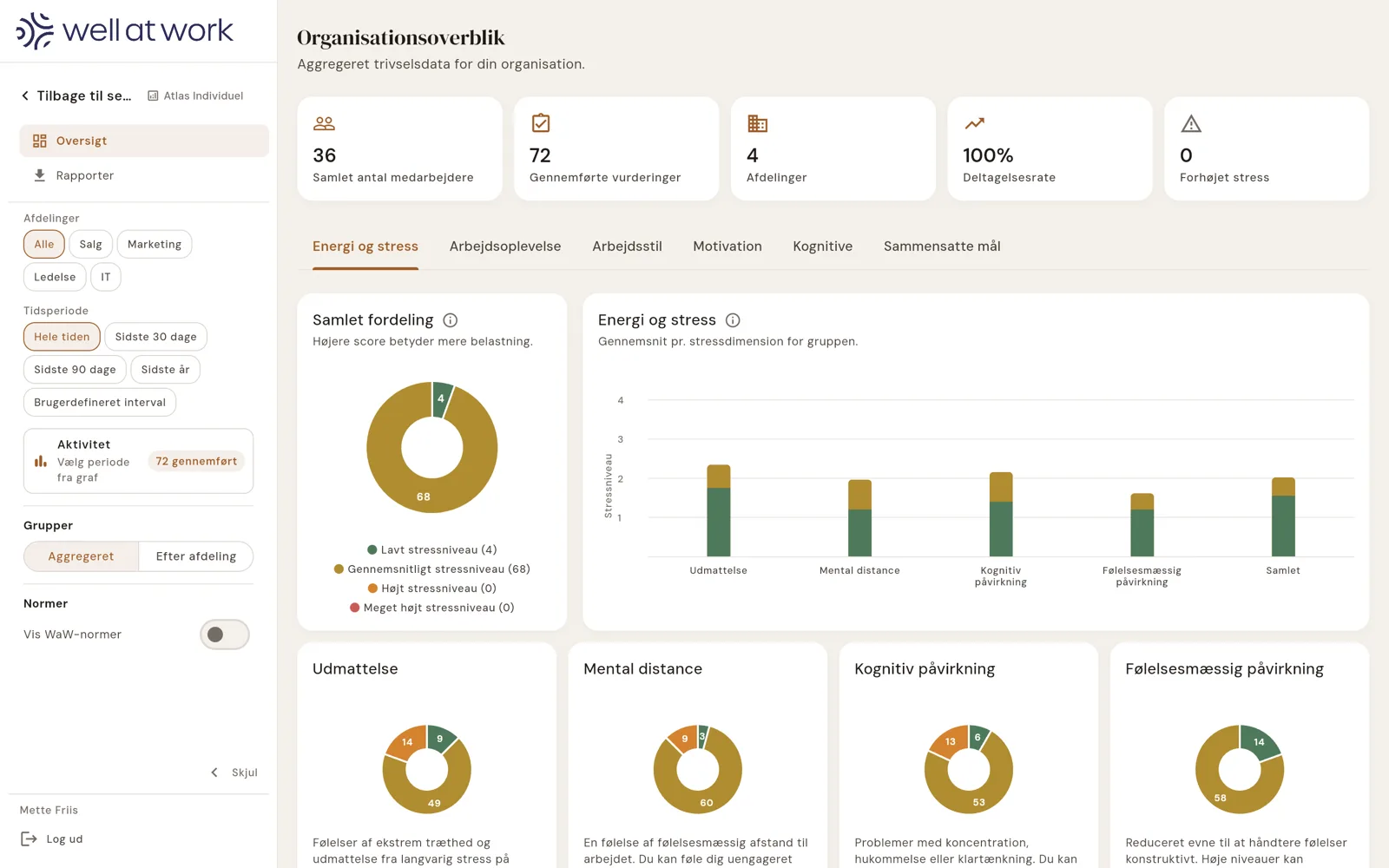Select the Aggregeret grouping option

coord(82,556)
